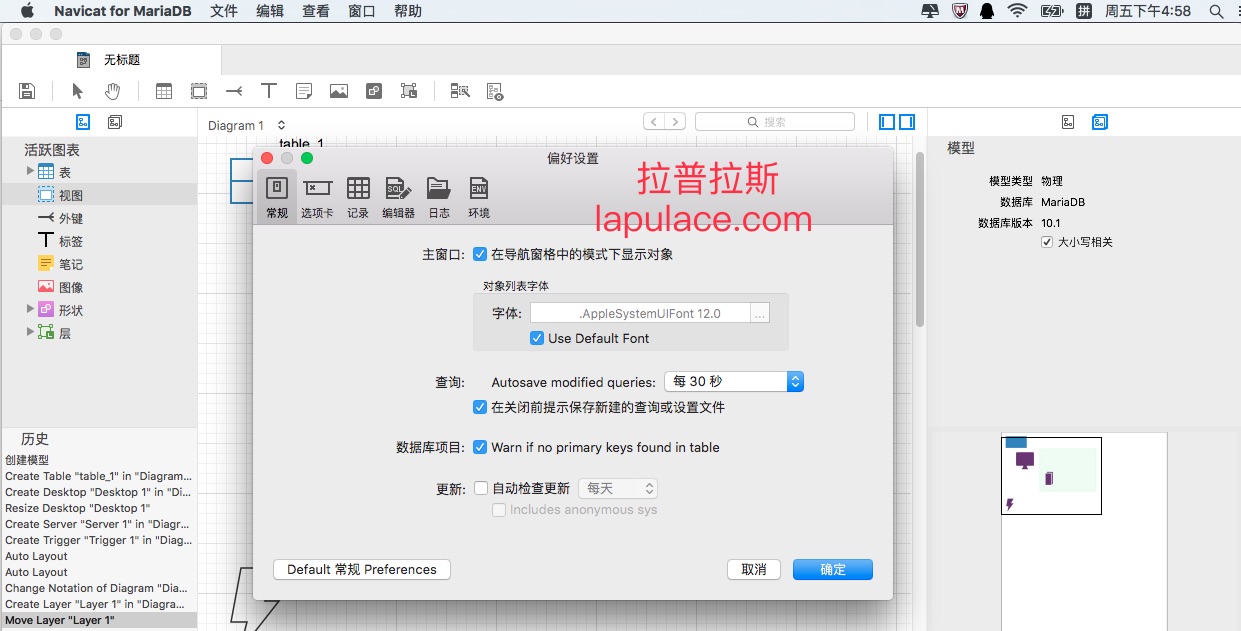Select the text label tool in the toolbar

pyautogui.click(x=269, y=91)
